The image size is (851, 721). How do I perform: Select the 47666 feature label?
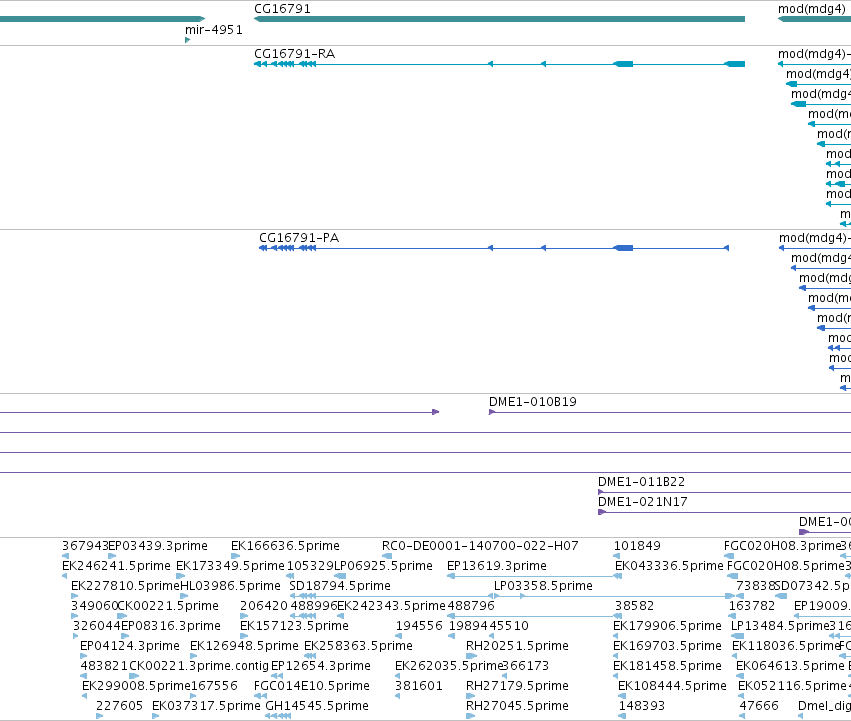coord(759,706)
